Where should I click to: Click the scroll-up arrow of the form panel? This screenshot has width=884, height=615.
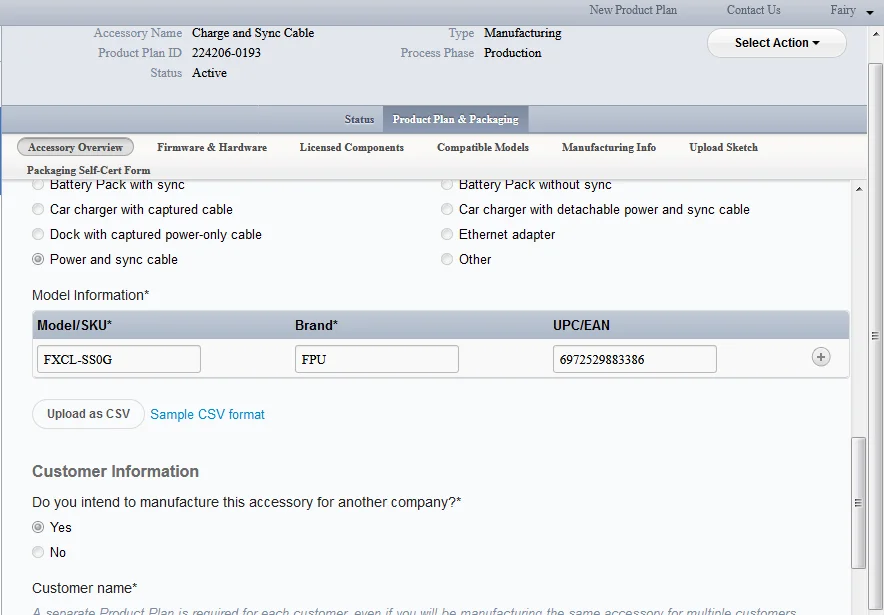[x=859, y=189]
